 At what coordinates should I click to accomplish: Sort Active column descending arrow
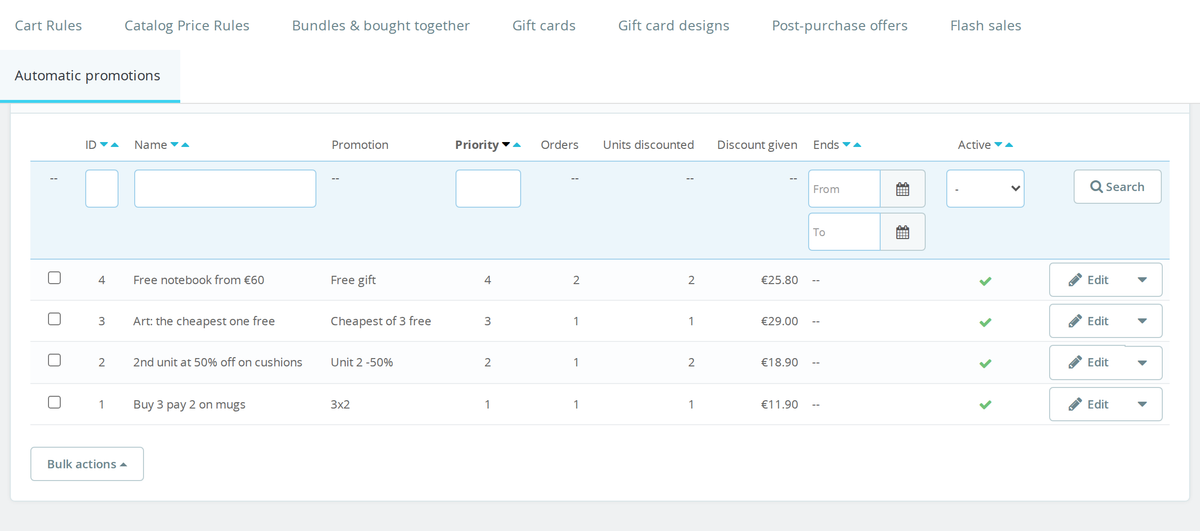(x=998, y=145)
